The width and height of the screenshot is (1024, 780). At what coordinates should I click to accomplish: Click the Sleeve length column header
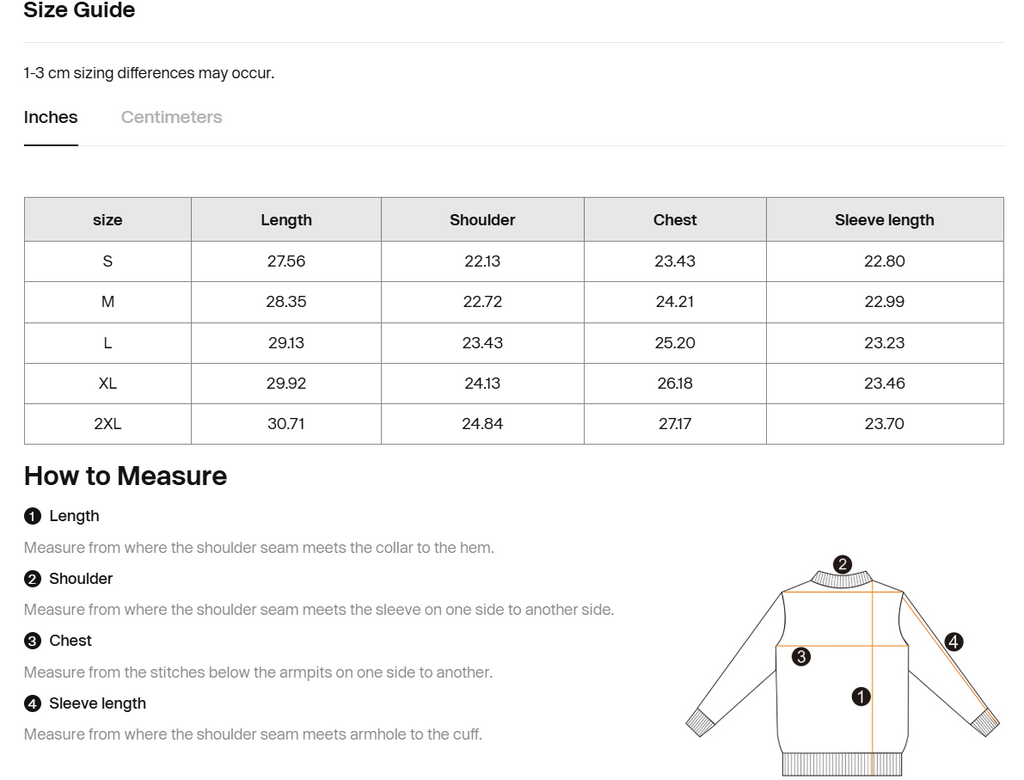pyautogui.click(x=884, y=220)
